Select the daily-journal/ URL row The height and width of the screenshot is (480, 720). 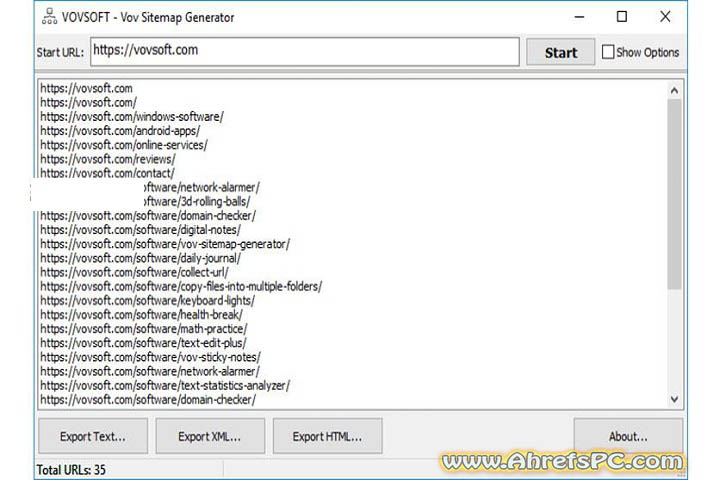click(x=141, y=258)
